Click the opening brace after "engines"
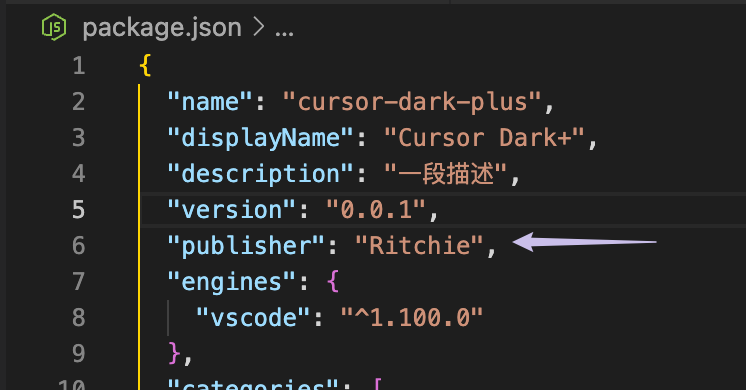This screenshot has width=746, height=390. [x=333, y=281]
